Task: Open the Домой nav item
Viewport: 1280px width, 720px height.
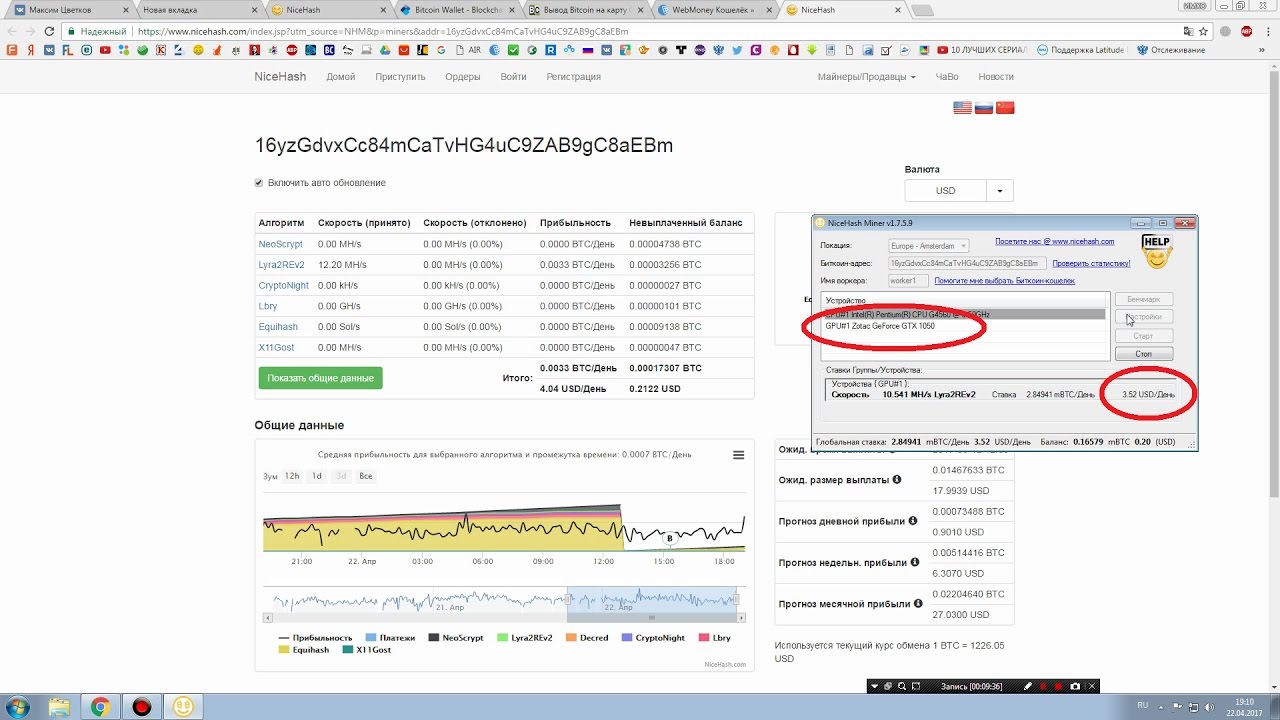Action: coord(341,77)
